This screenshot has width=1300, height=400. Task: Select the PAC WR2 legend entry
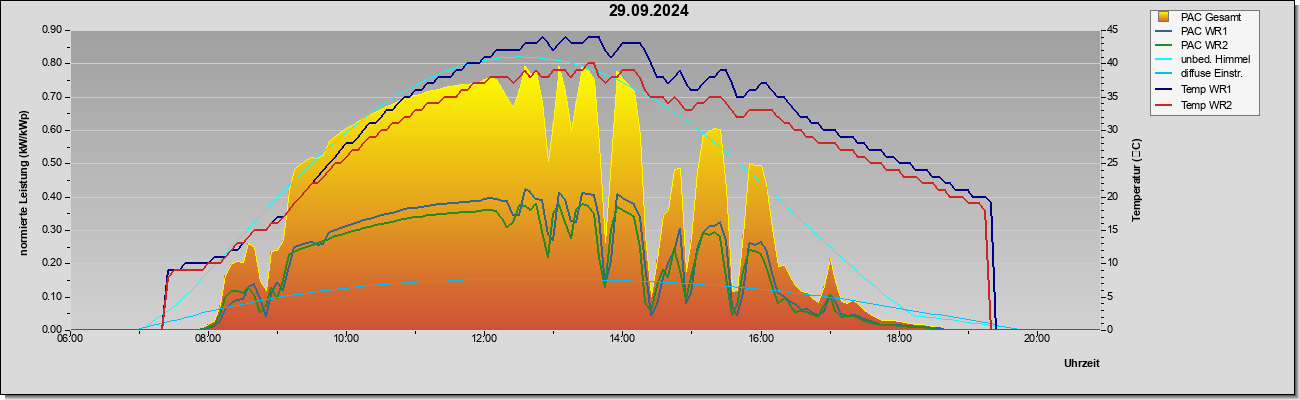click(1200, 45)
